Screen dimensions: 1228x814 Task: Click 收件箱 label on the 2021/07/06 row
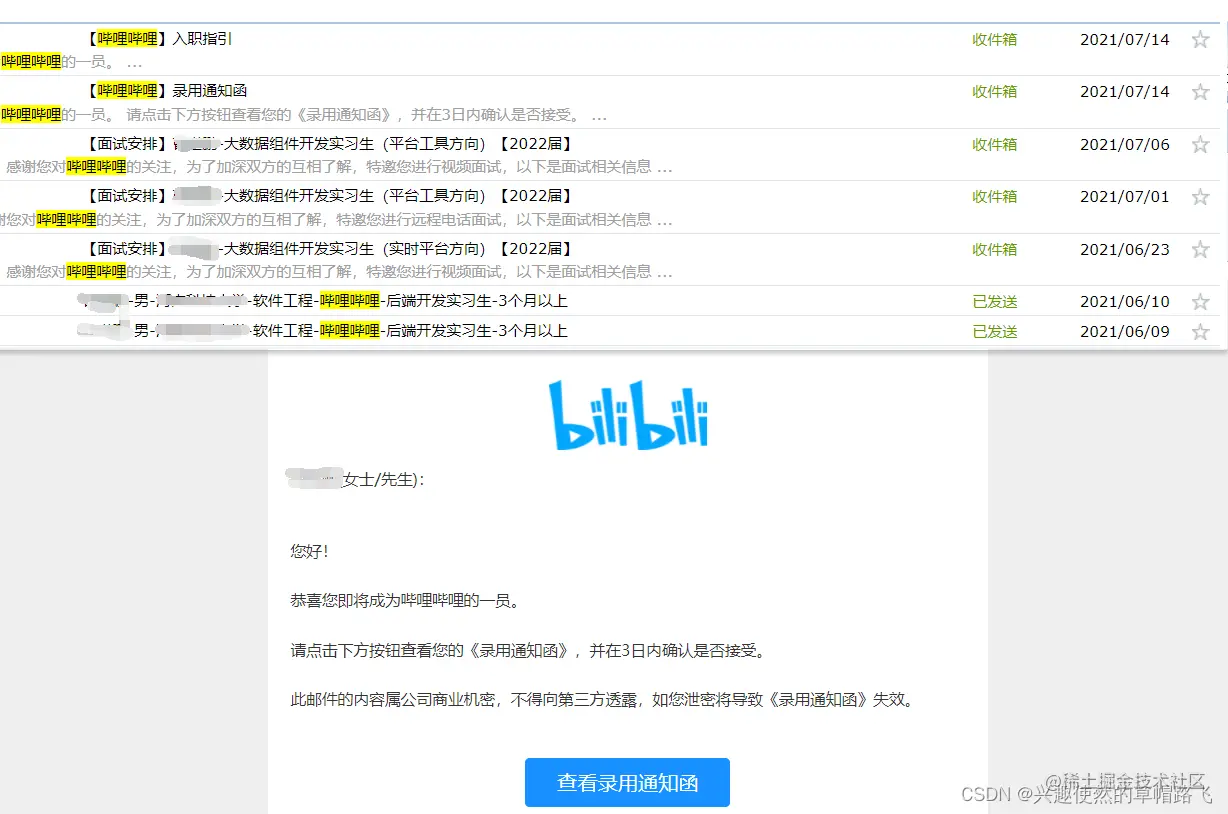(995, 145)
